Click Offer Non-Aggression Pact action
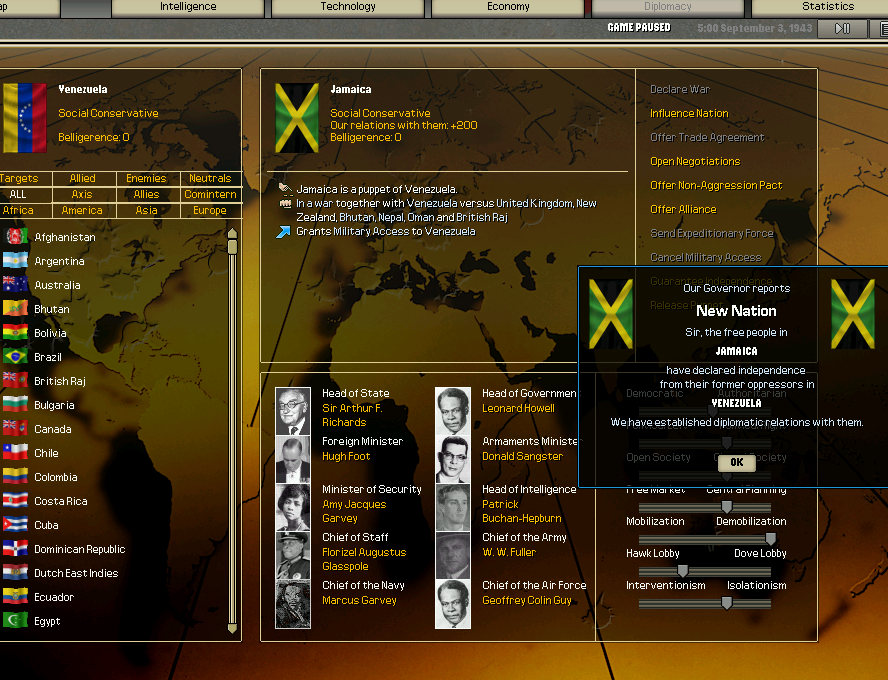 click(716, 185)
